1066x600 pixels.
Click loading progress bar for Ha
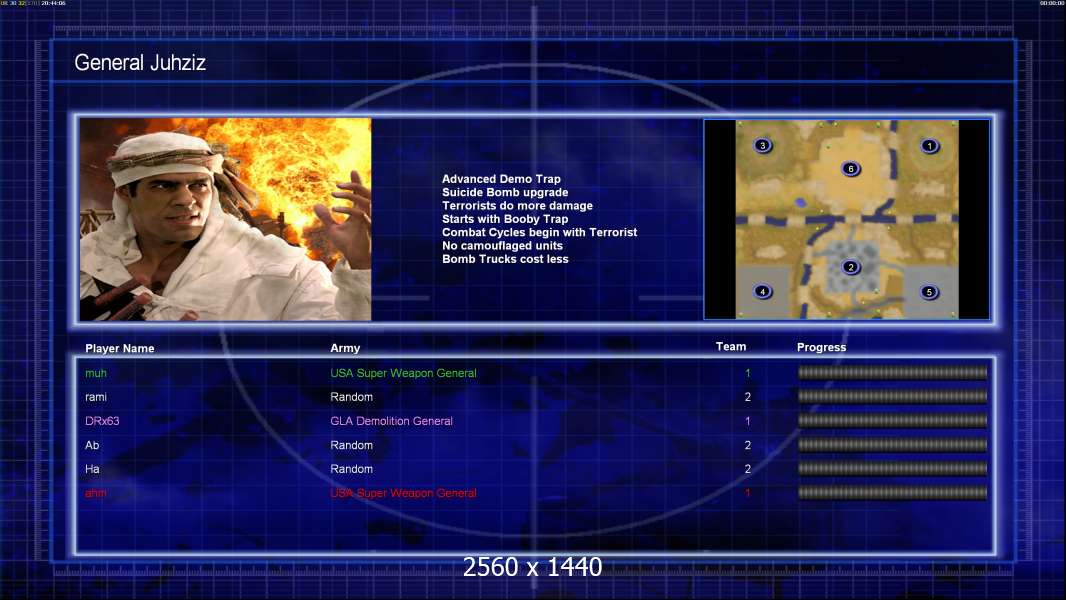[892, 468]
